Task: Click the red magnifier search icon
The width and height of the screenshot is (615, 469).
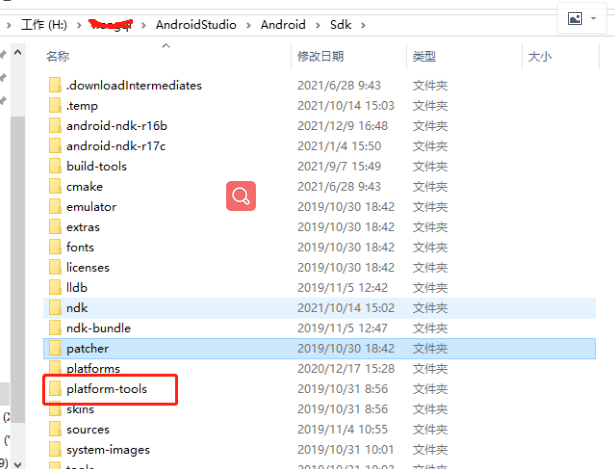Action: point(241,196)
